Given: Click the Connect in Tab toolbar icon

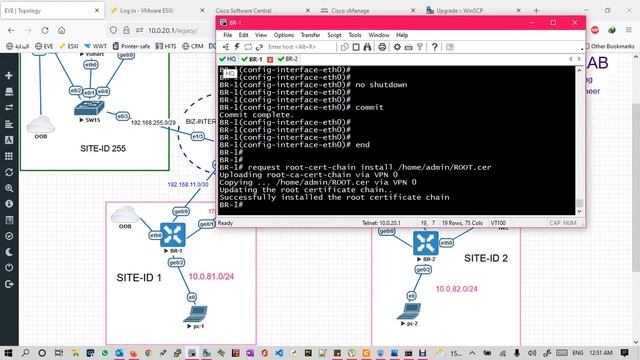Looking at the screenshot, I should tap(248, 47).
